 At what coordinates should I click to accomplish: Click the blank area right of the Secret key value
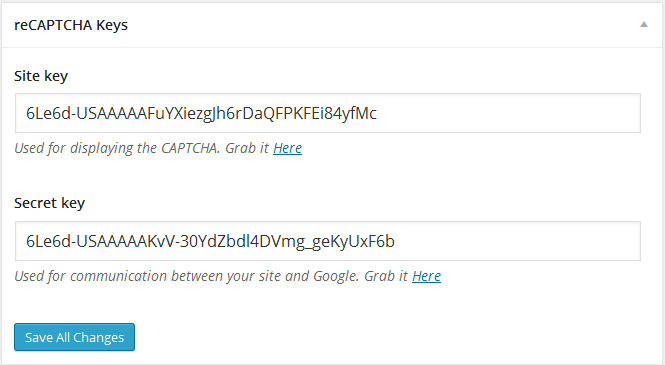517,241
